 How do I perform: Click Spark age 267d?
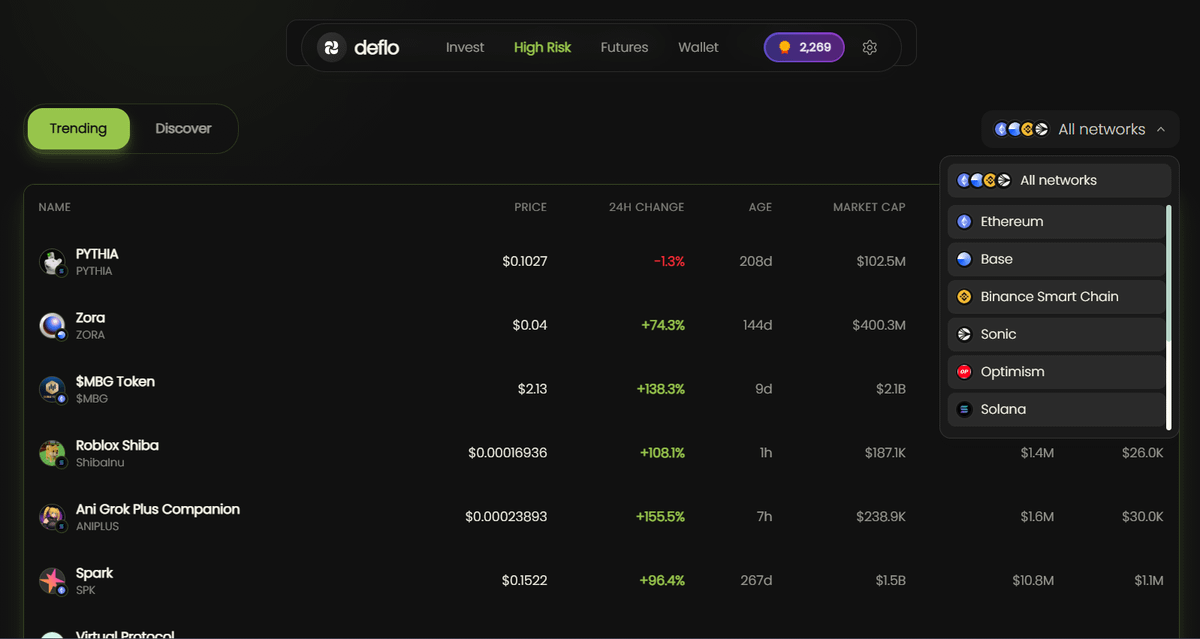756,581
